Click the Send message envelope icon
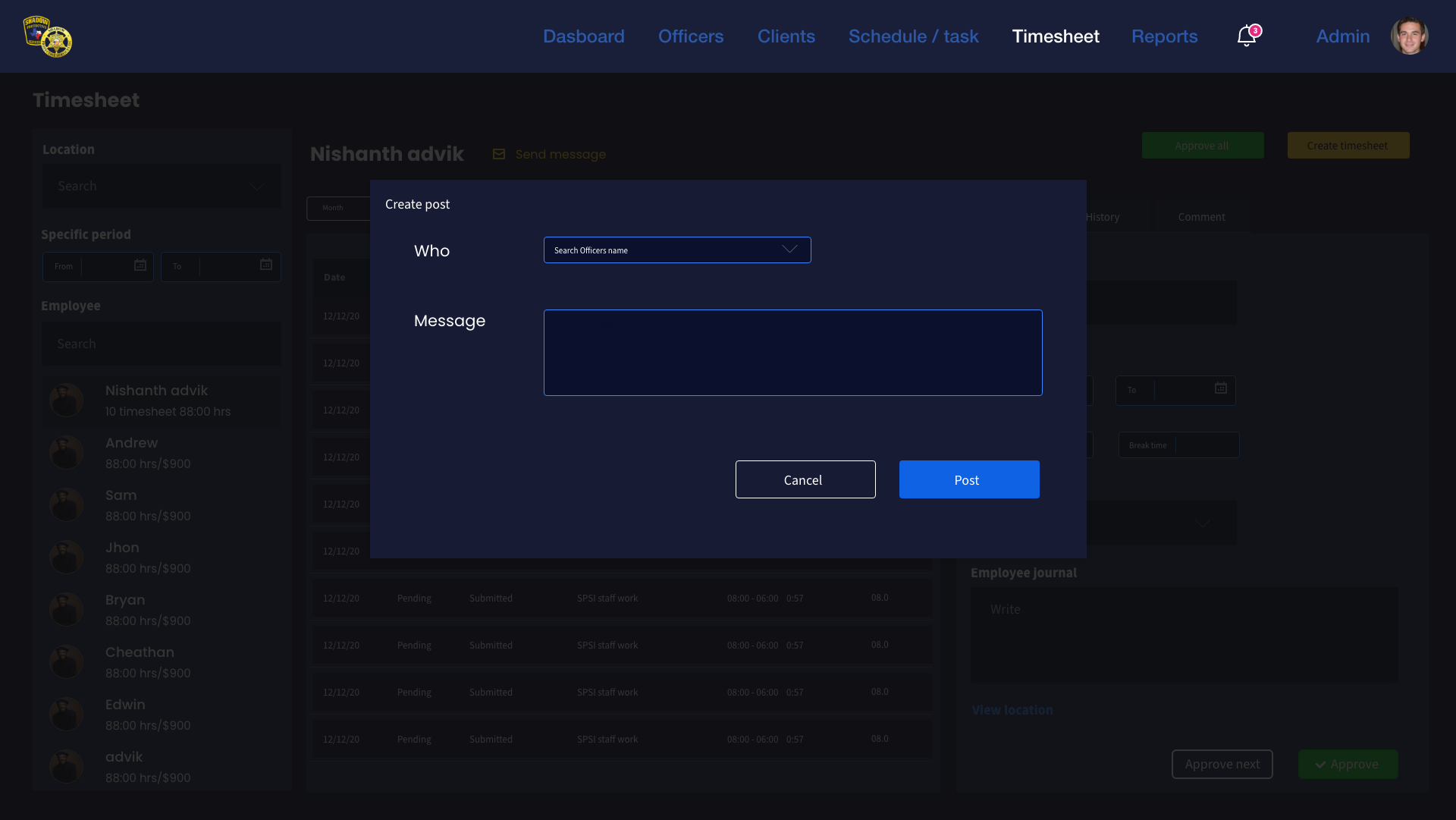The image size is (1456, 820). [x=499, y=155]
